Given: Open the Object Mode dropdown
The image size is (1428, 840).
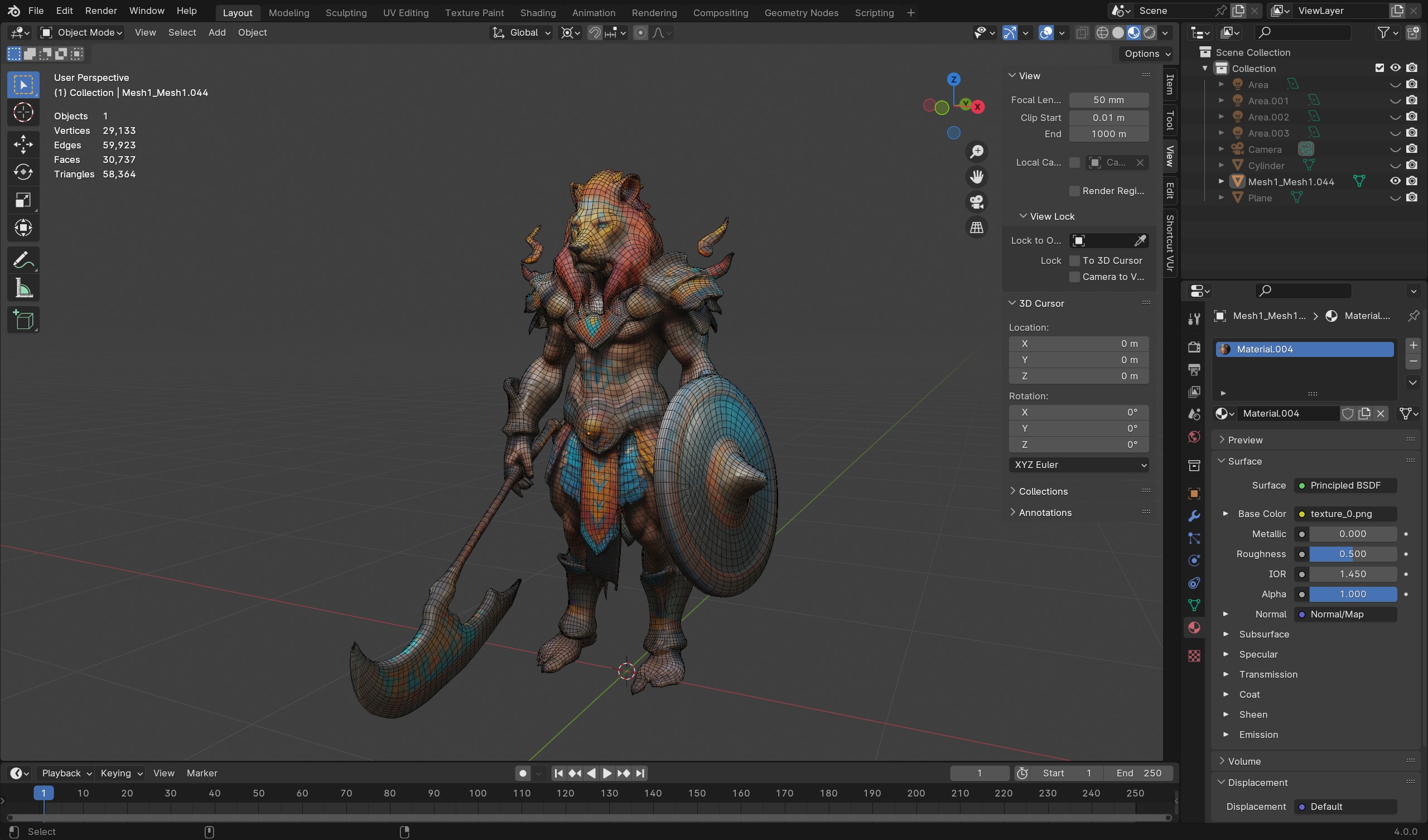Looking at the screenshot, I should point(81,33).
